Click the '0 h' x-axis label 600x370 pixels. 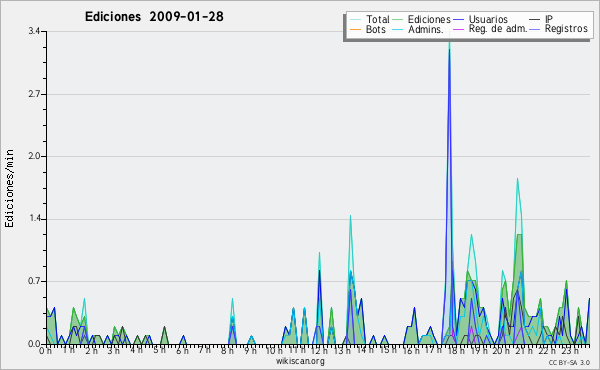click(x=46, y=350)
